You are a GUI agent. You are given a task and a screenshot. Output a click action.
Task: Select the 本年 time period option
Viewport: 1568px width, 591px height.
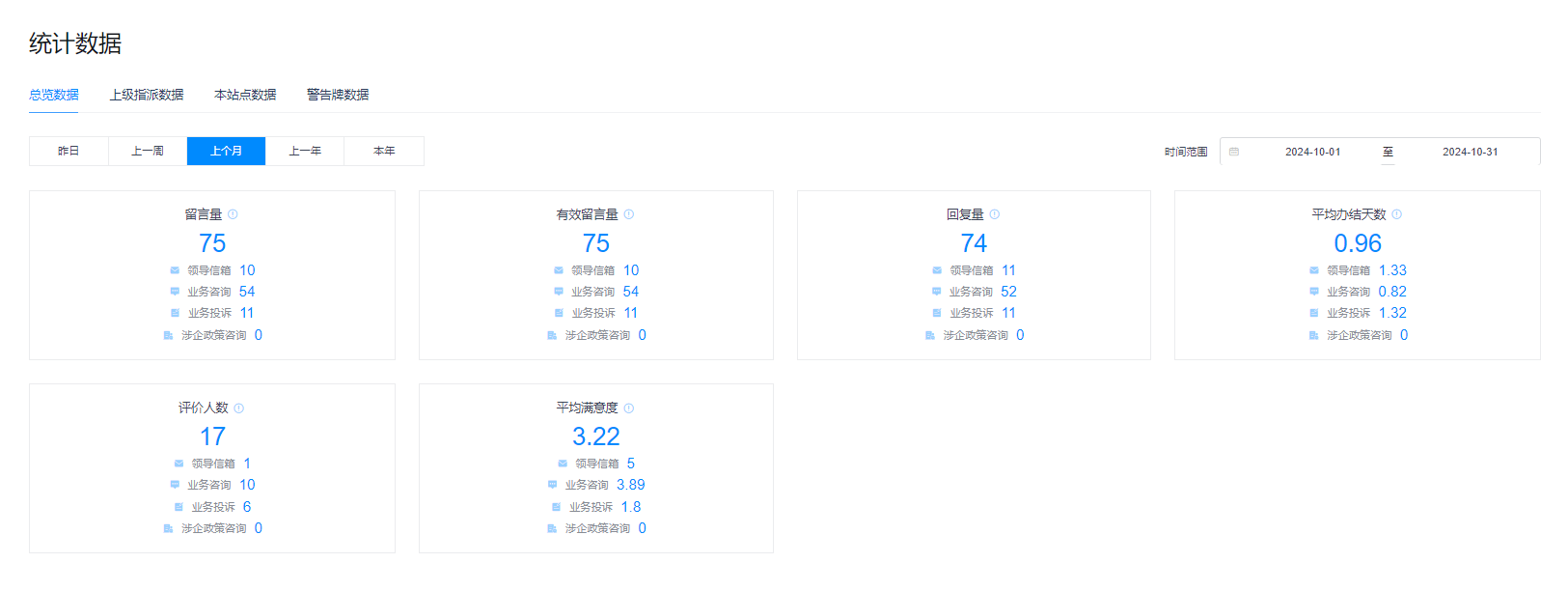tap(384, 152)
